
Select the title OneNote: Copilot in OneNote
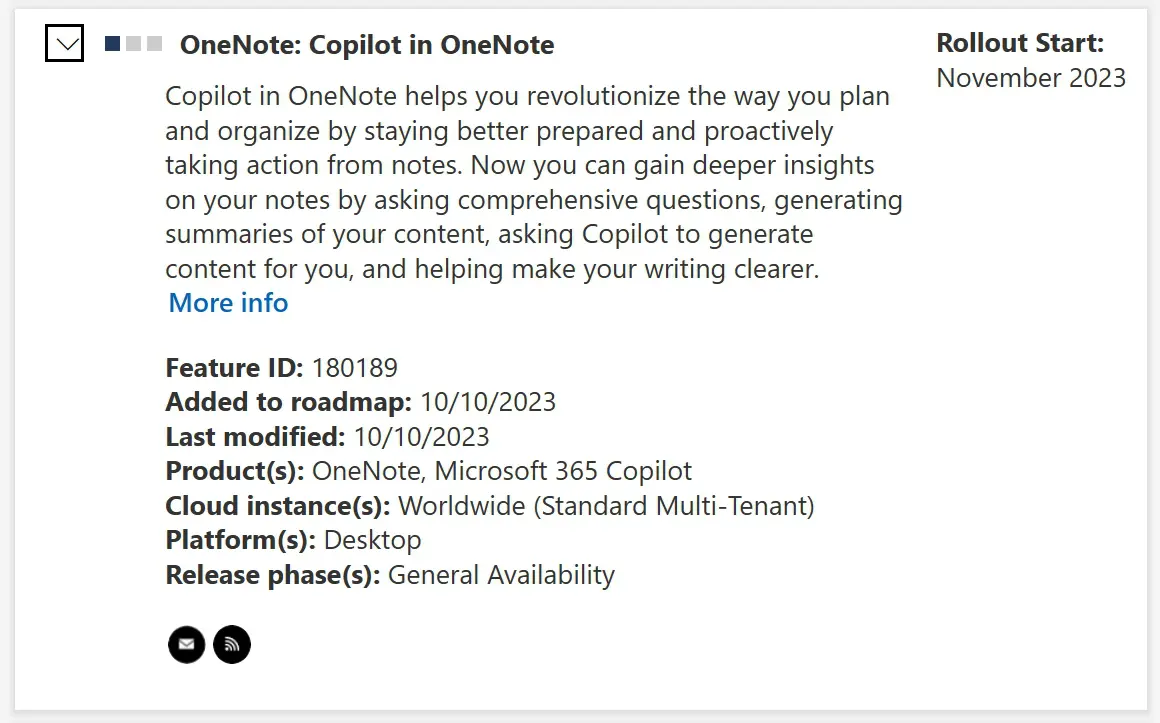[367, 44]
